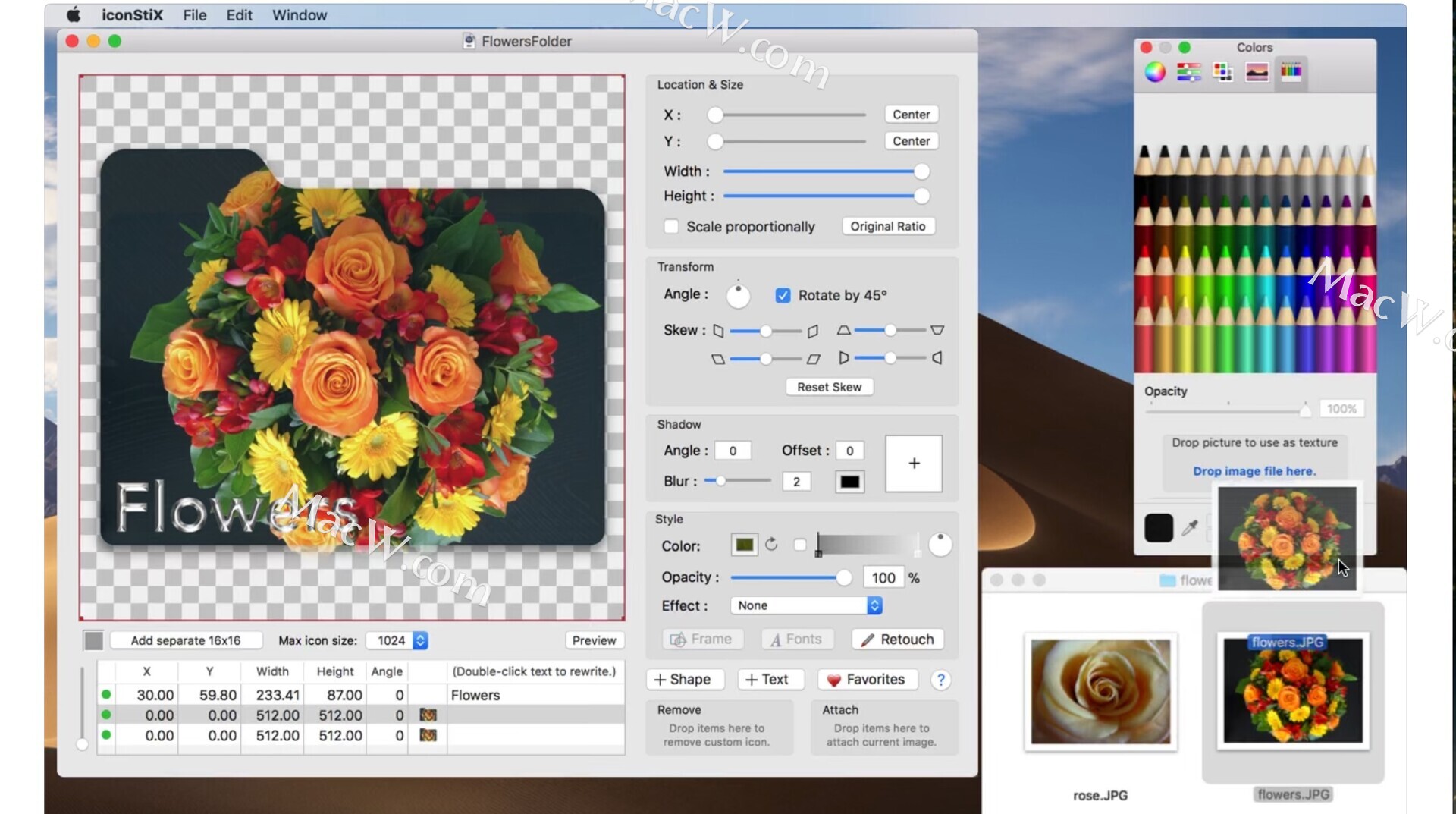The width and height of the screenshot is (1456, 814).
Task: Open the color wheel tab in Colors
Action: [x=1155, y=72]
